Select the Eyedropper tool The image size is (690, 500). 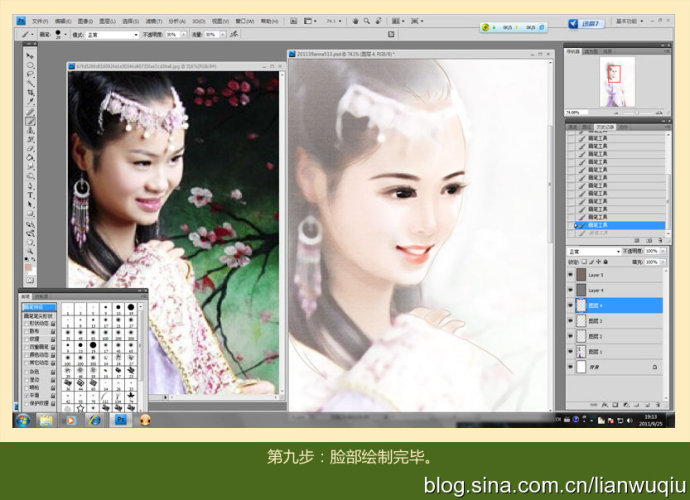[x=30, y=102]
